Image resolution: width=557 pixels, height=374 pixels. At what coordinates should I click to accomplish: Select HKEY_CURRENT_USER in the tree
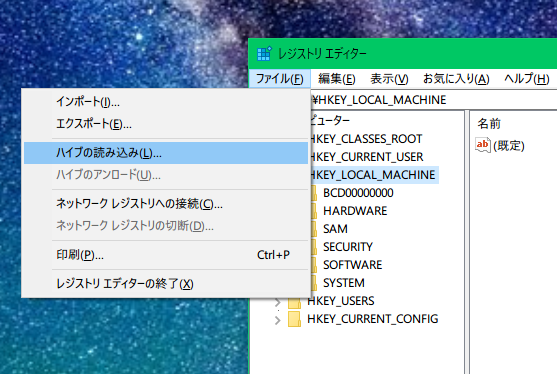click(366, 157)
